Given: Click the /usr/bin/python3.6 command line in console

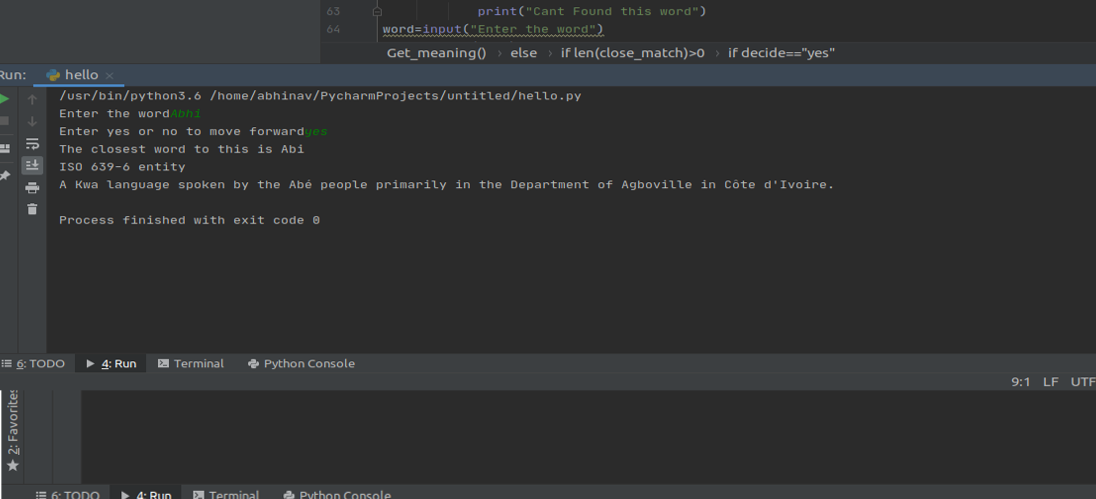Looking at the screenshot, I should click(320, 96).
